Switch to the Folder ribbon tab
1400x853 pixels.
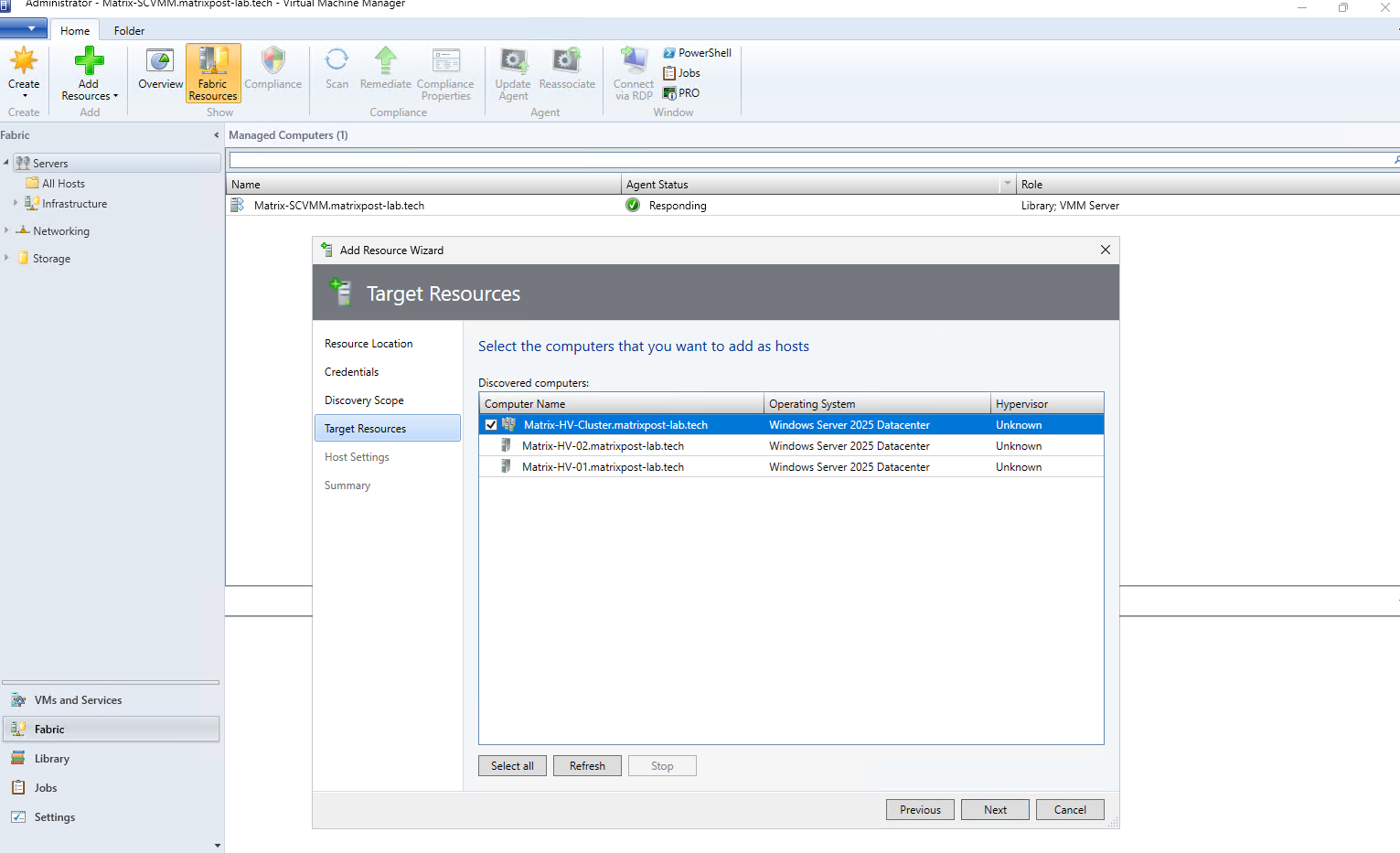click(129, 30)
